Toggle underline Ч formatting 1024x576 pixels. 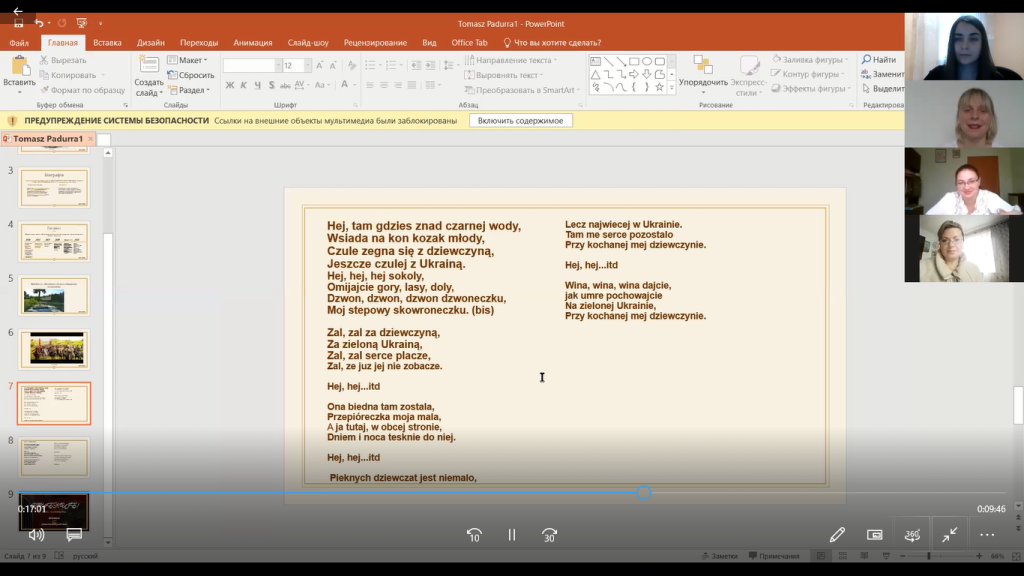pyautogui.click(x=257, y=85)
